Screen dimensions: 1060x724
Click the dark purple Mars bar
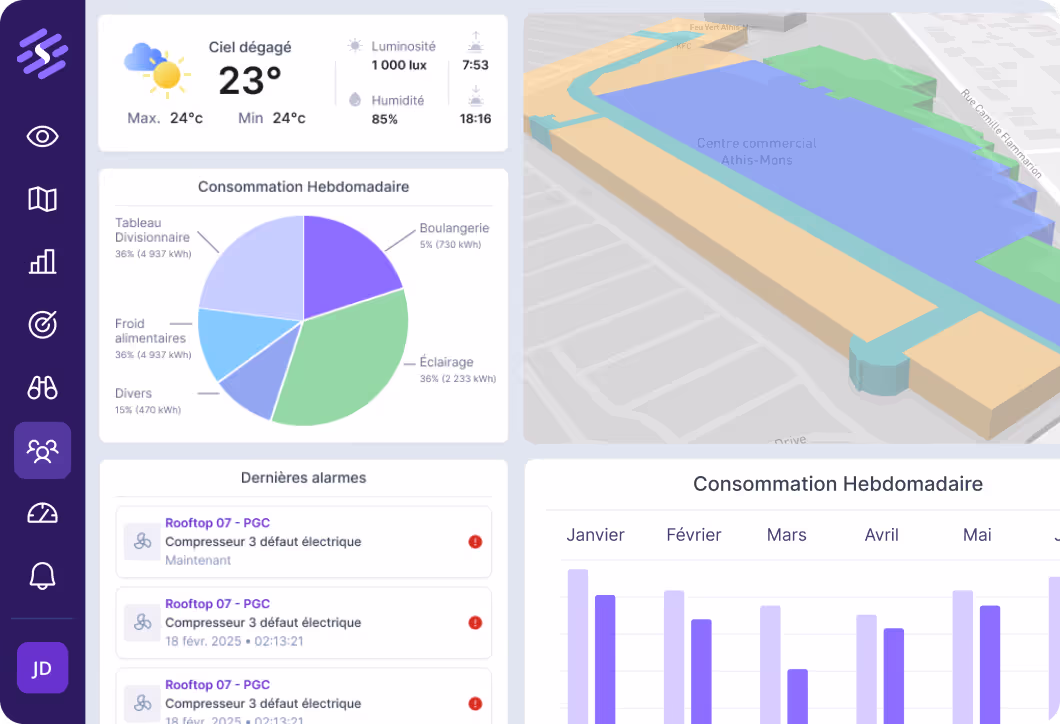point(797,696)
